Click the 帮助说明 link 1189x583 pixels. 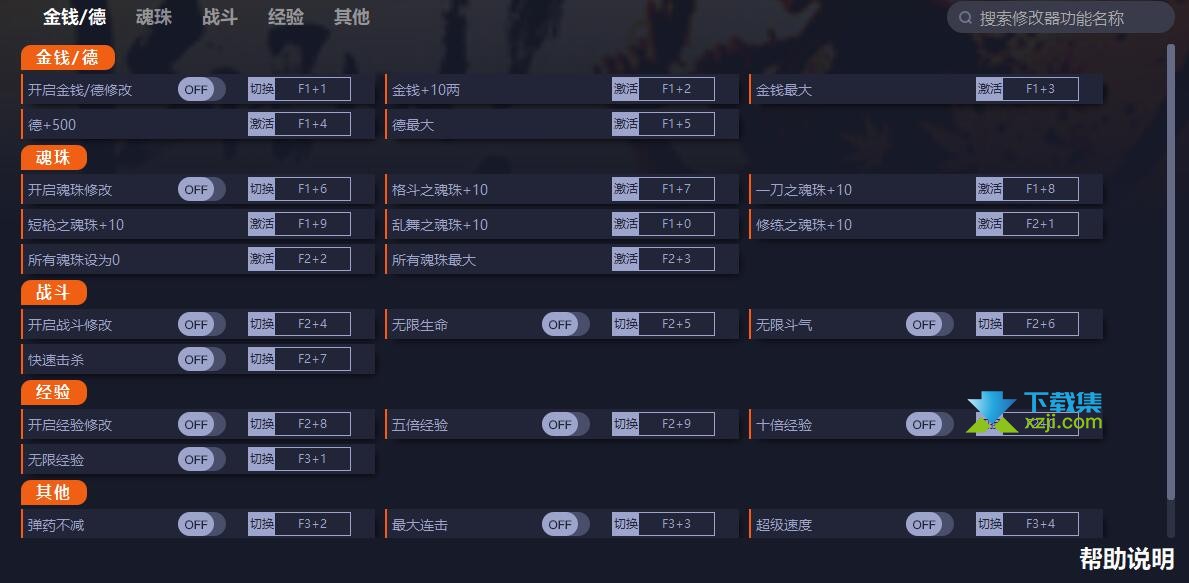[x=1127, y=558]
